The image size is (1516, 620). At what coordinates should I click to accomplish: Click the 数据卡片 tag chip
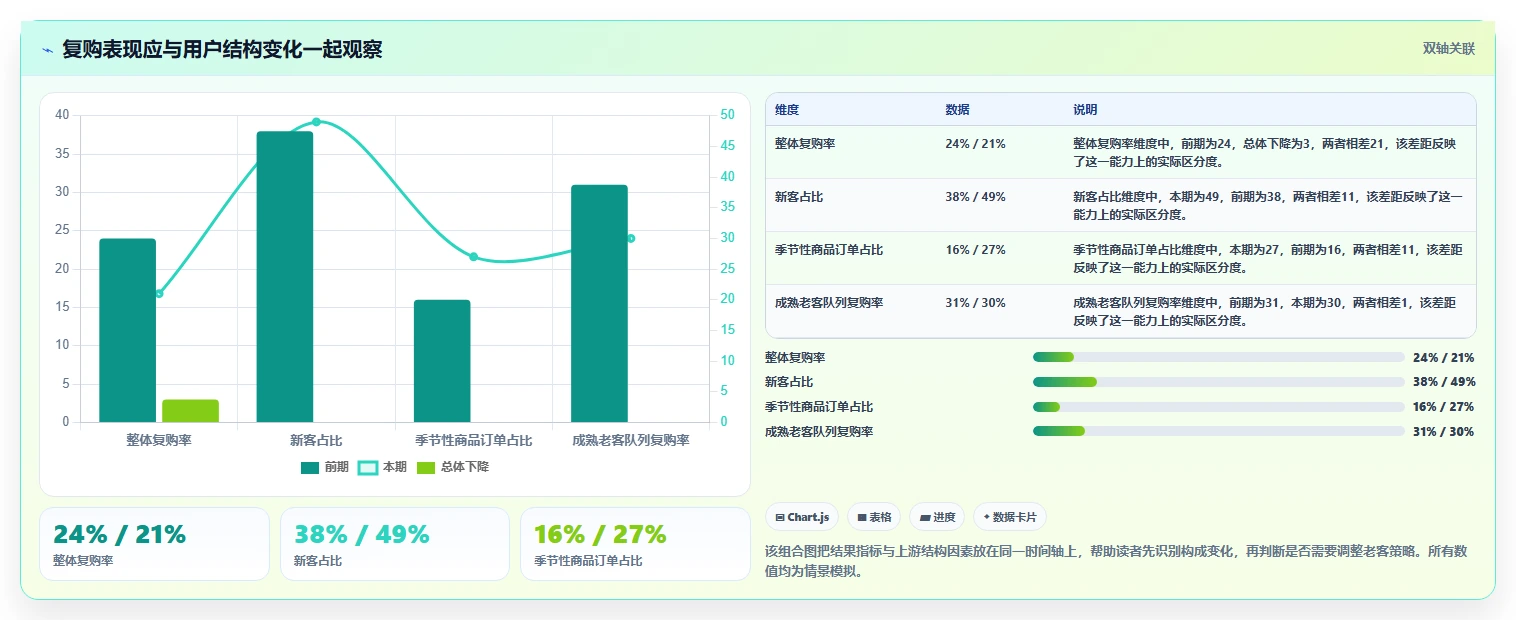click(1010, 517)
